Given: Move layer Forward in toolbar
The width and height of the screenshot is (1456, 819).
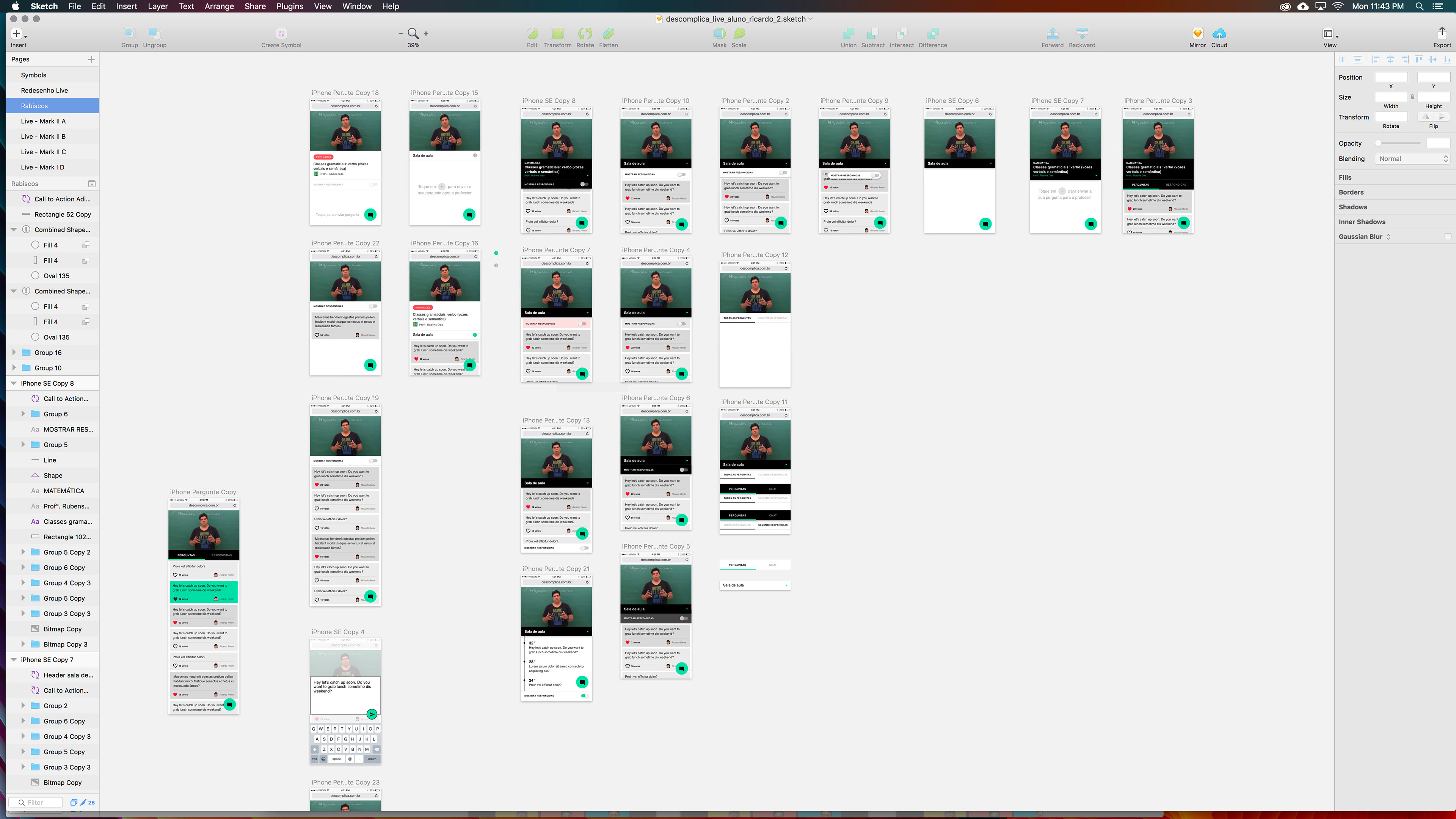Looking at the screenshot, I should 1053,33.
